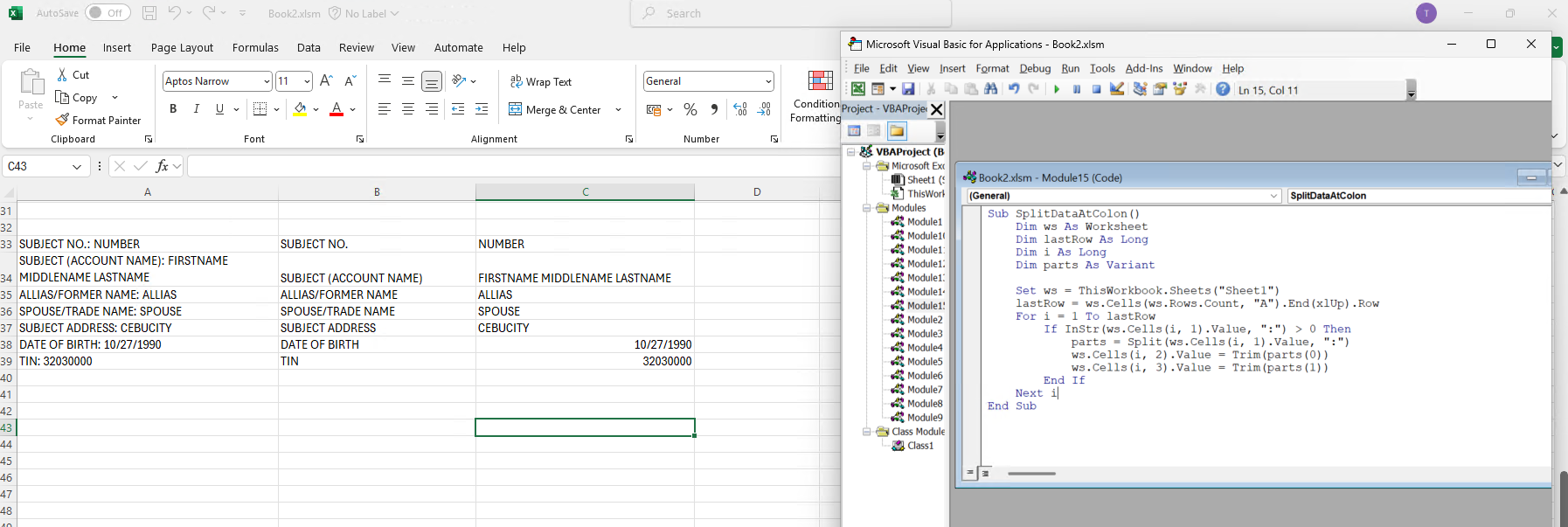Apply Percent Style number format
This screenshot has height=527, width=1568.
[690, 109]
